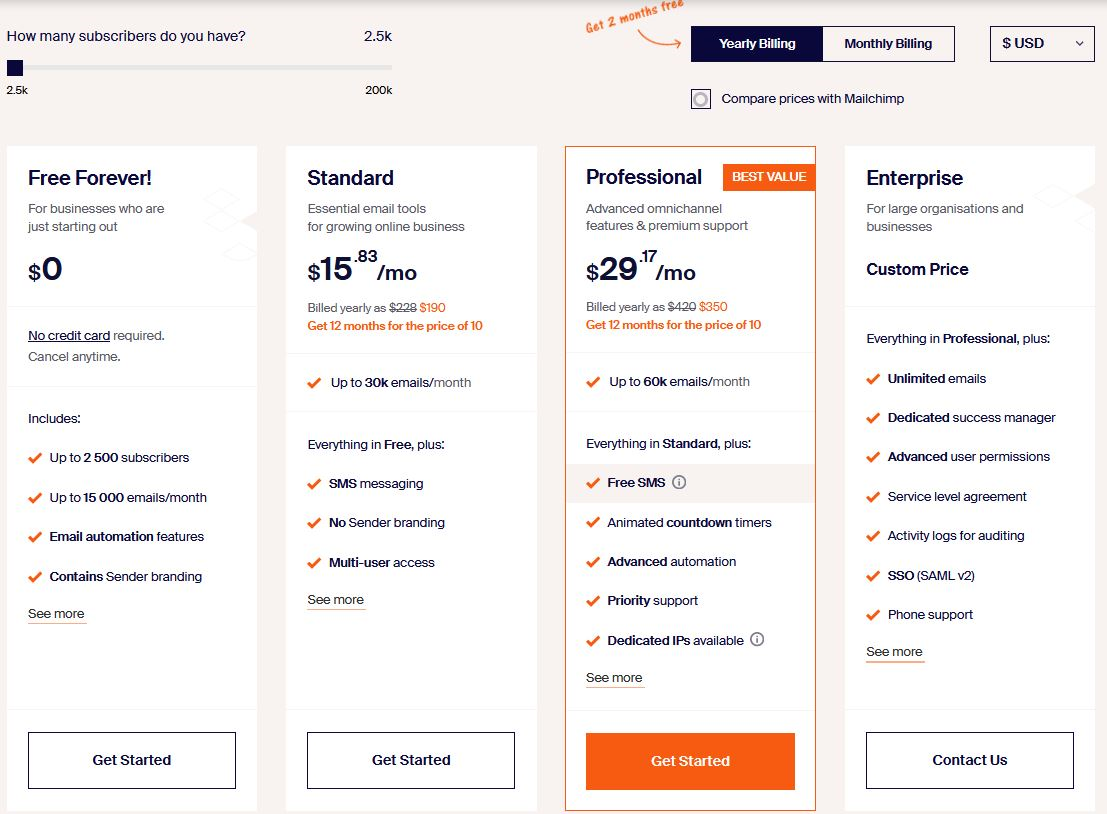
Task: Expand See more under Professional plan
Action: click(x=614, y=678)
